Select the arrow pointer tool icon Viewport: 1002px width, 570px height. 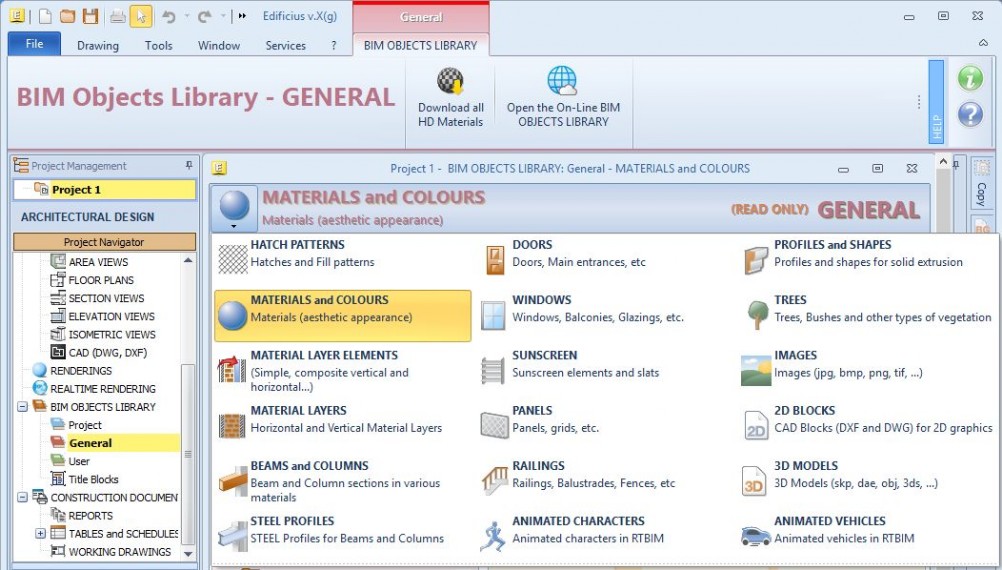(x=141, y=16)
